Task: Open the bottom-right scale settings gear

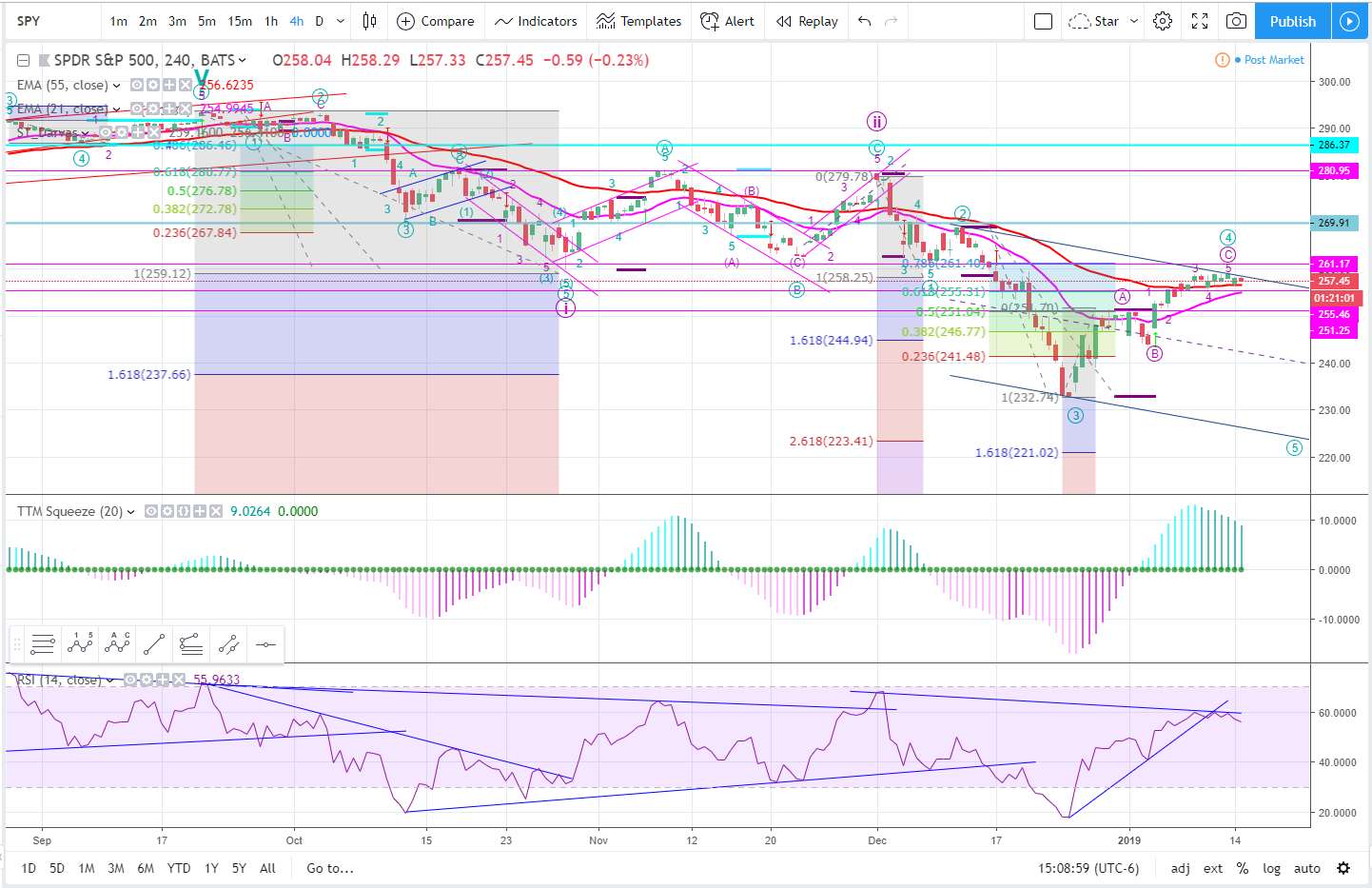Action: tap(1343, 868)
